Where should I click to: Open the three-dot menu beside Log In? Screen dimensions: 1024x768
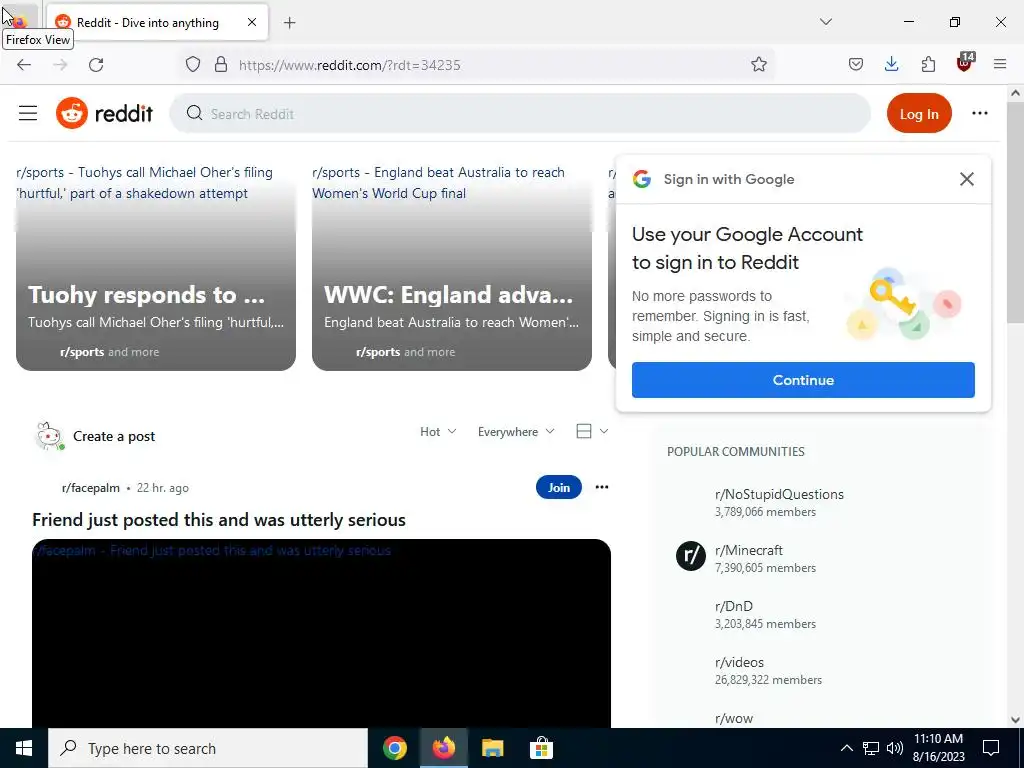[x=980, y=114]
